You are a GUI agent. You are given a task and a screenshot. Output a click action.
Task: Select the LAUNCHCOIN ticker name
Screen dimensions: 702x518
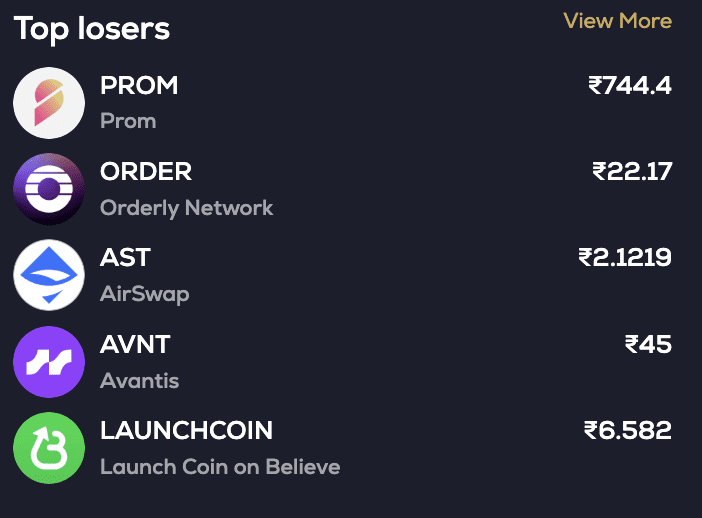[x=186, y=431]
